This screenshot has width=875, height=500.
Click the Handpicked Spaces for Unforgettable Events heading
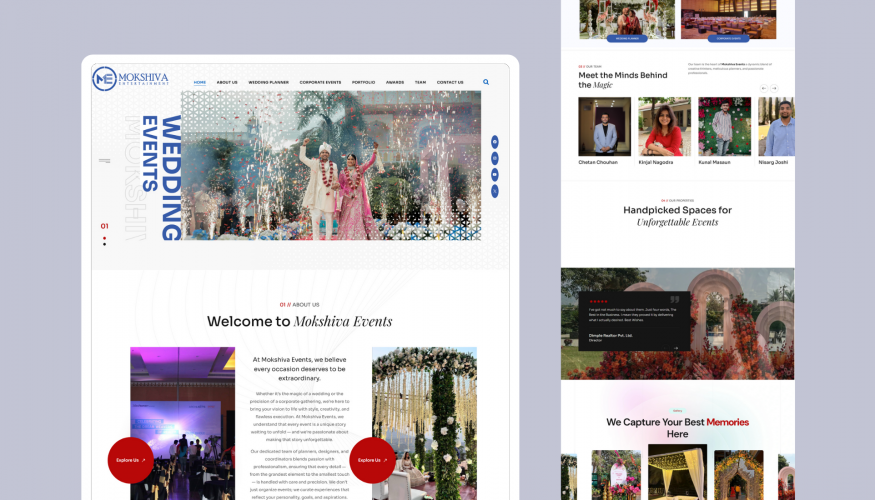677,216
